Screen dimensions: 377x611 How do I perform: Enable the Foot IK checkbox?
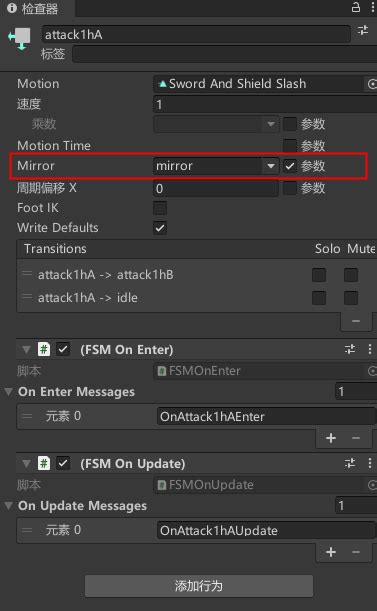(x=160, y=208)
